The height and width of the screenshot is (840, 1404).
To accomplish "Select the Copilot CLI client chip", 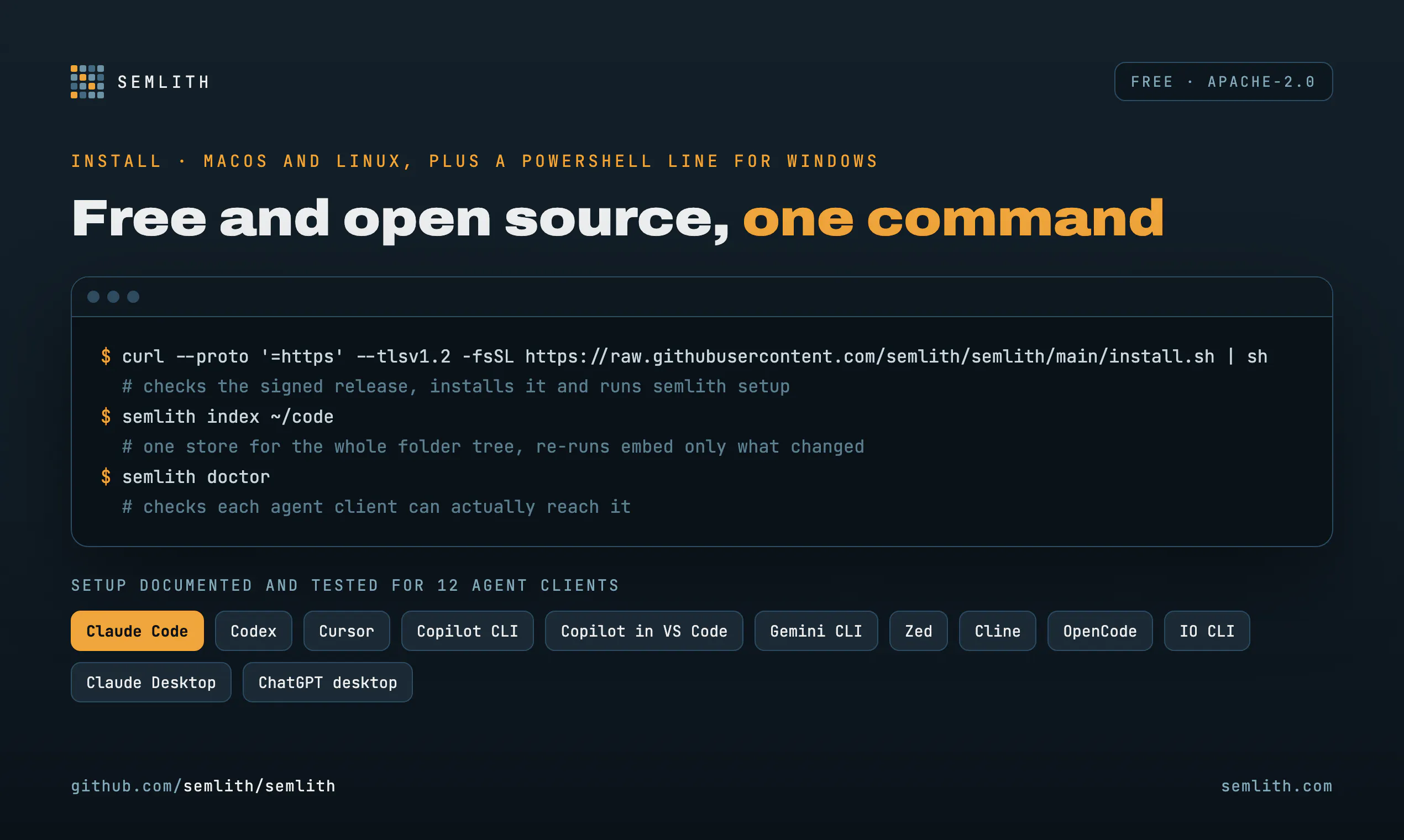I will coord(468,631).
